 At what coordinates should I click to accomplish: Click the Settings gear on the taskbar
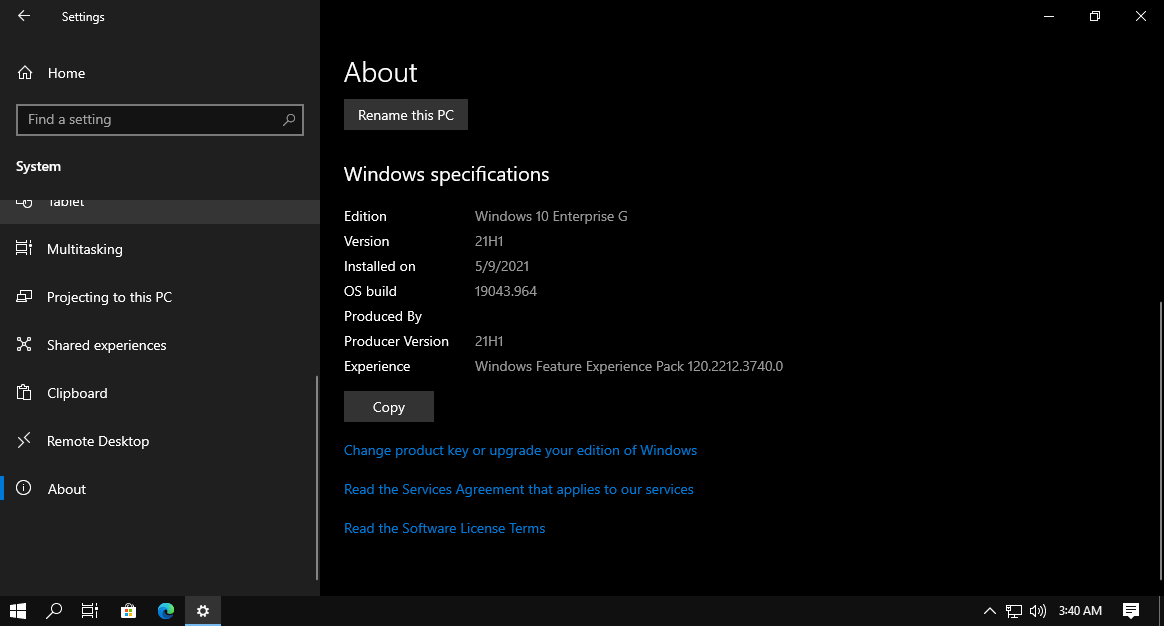[x=203, y=610]
